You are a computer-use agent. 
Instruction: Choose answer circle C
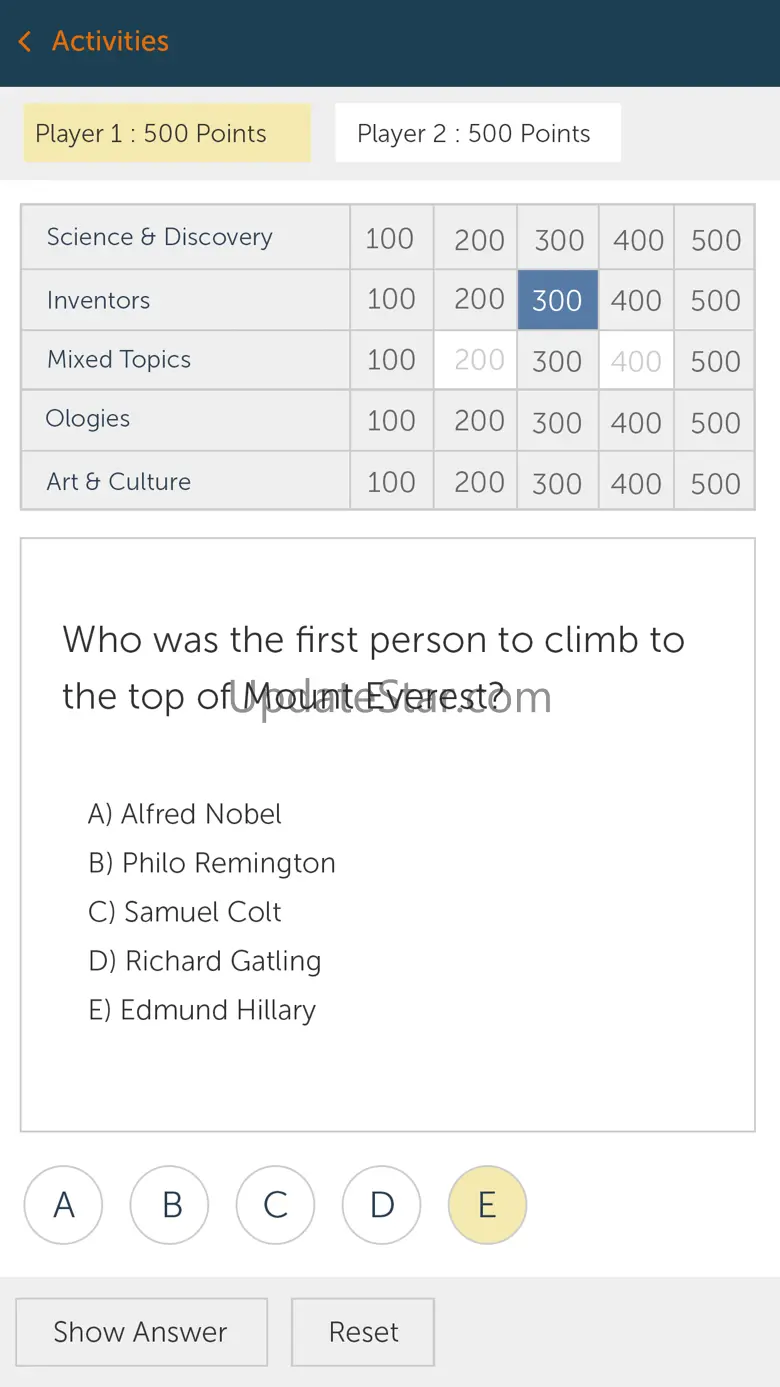[x=276, y=1205]
